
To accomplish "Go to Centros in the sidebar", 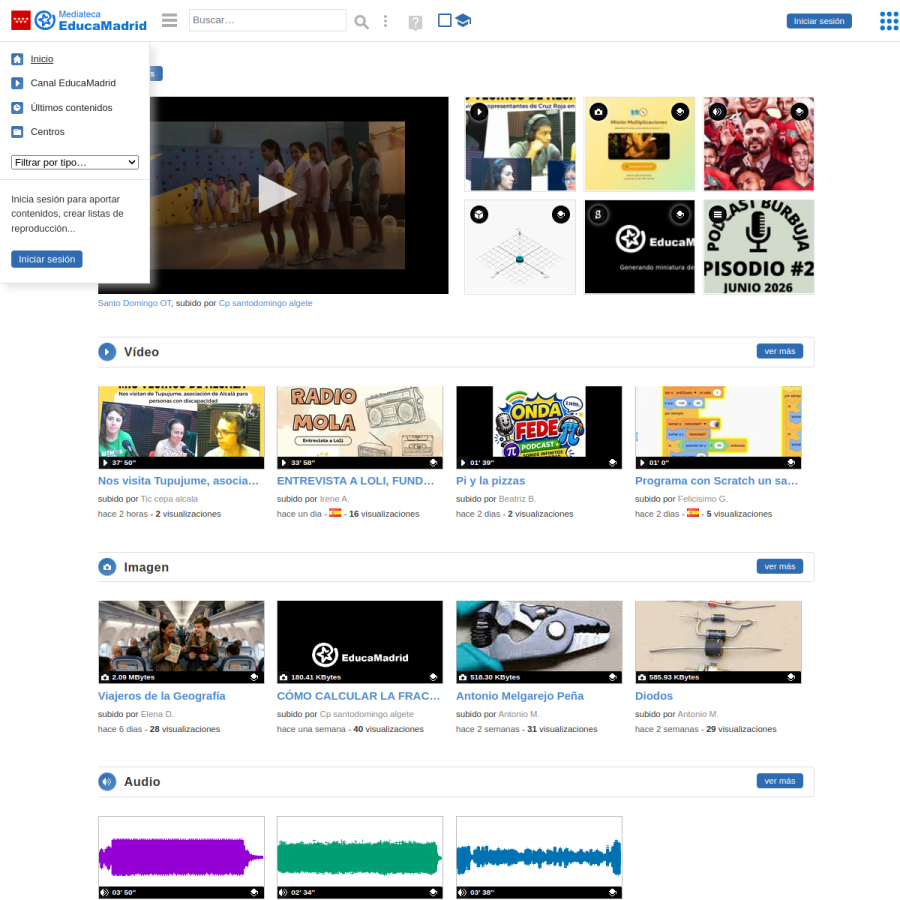I will click(x=47, y=132).
